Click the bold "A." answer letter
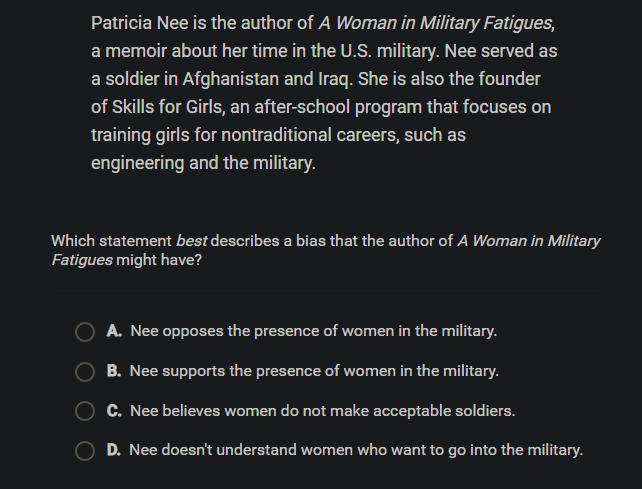Viewport: 642px width, 489px height. click(114, 331)
